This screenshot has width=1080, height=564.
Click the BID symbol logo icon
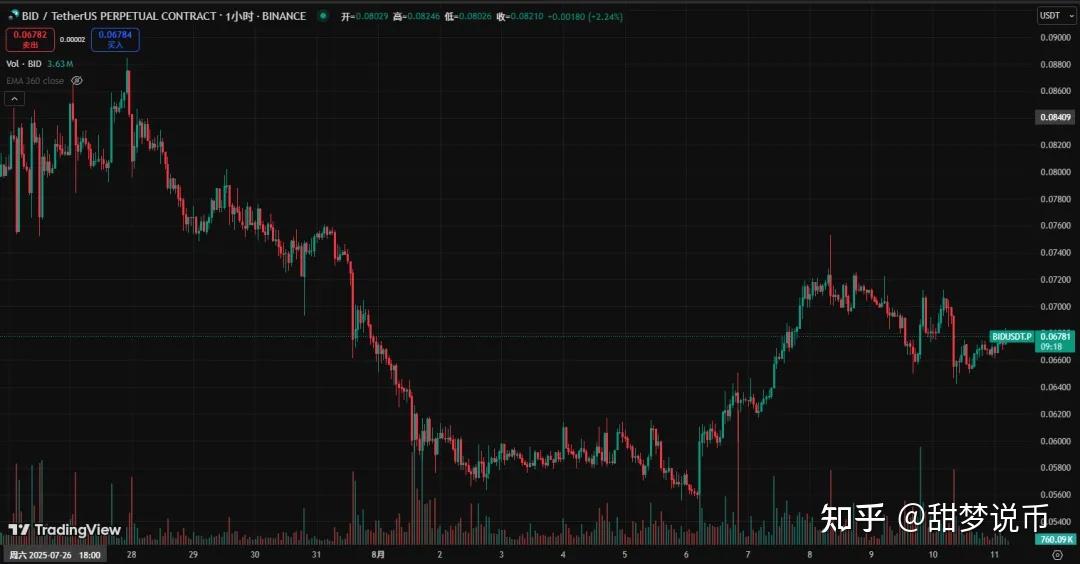(x=13, y=16)
